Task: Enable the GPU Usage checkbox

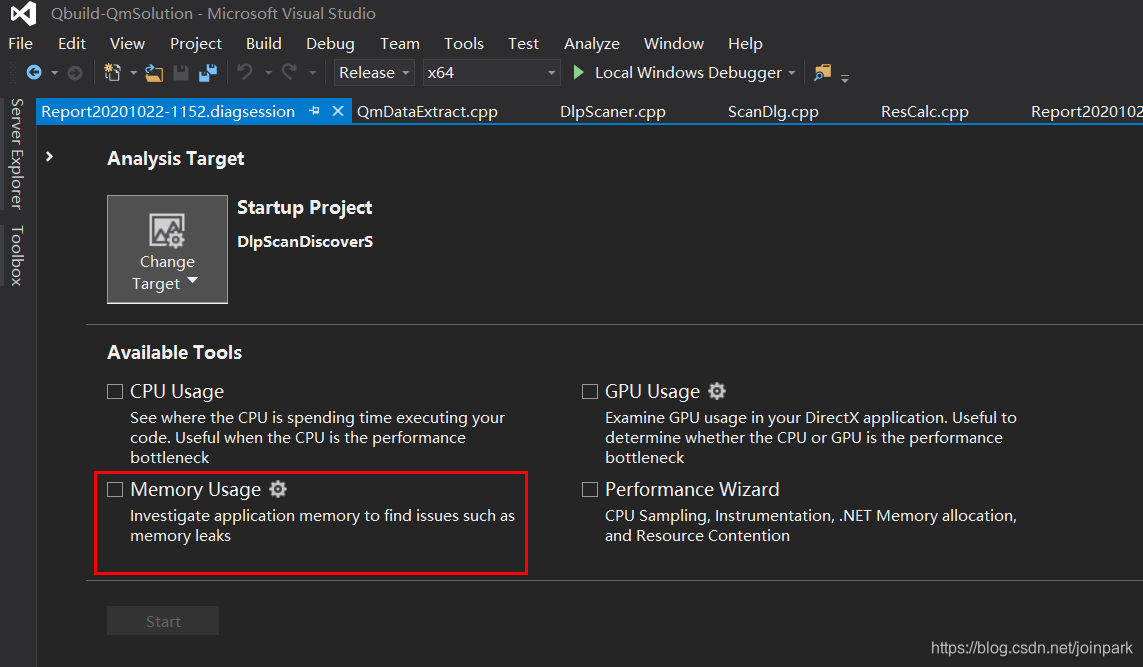Action: 590,391
